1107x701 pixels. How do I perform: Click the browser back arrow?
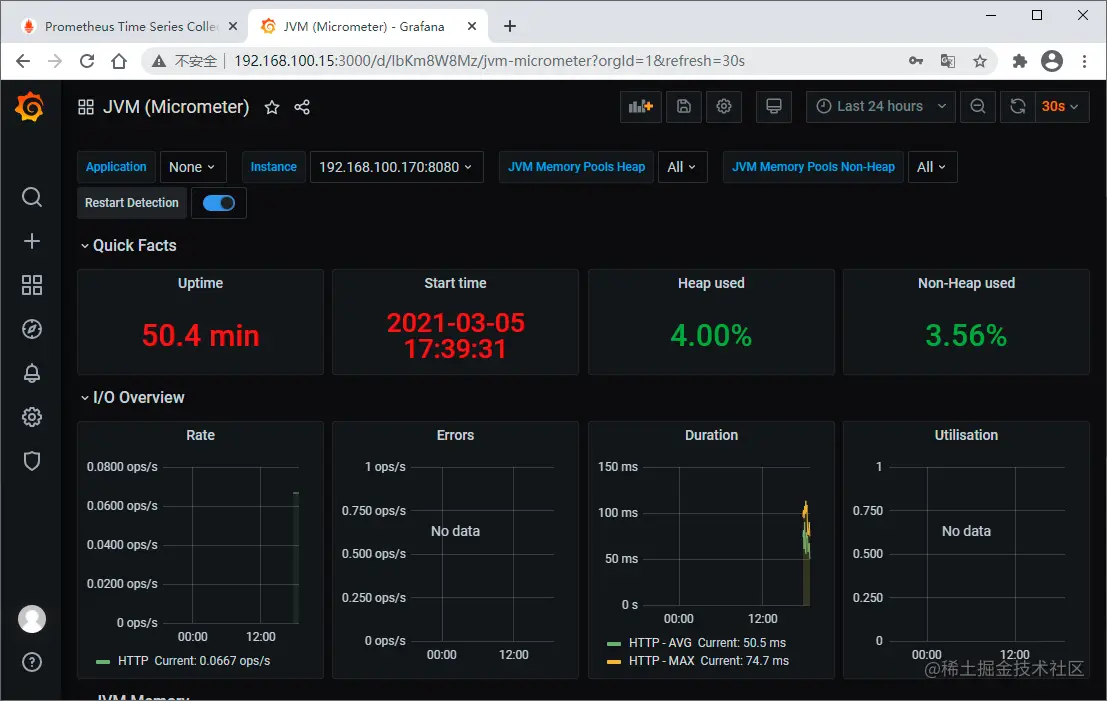[x=23, y=61]
